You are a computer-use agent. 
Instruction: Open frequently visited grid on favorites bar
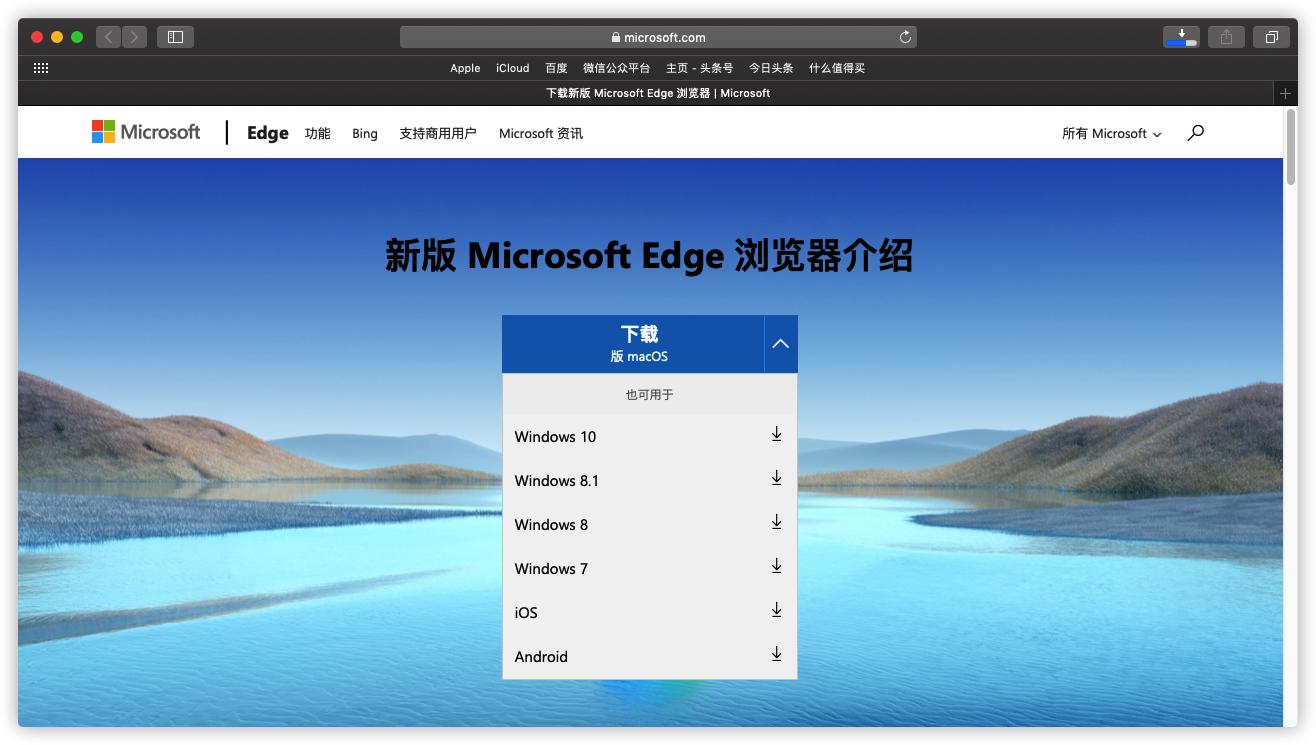(41, 67)
